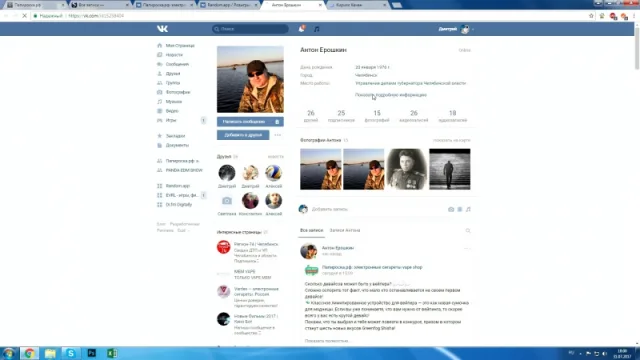Click the search field in VK header
Viewport: 640px width, 360px height.
tap(250, 29)
